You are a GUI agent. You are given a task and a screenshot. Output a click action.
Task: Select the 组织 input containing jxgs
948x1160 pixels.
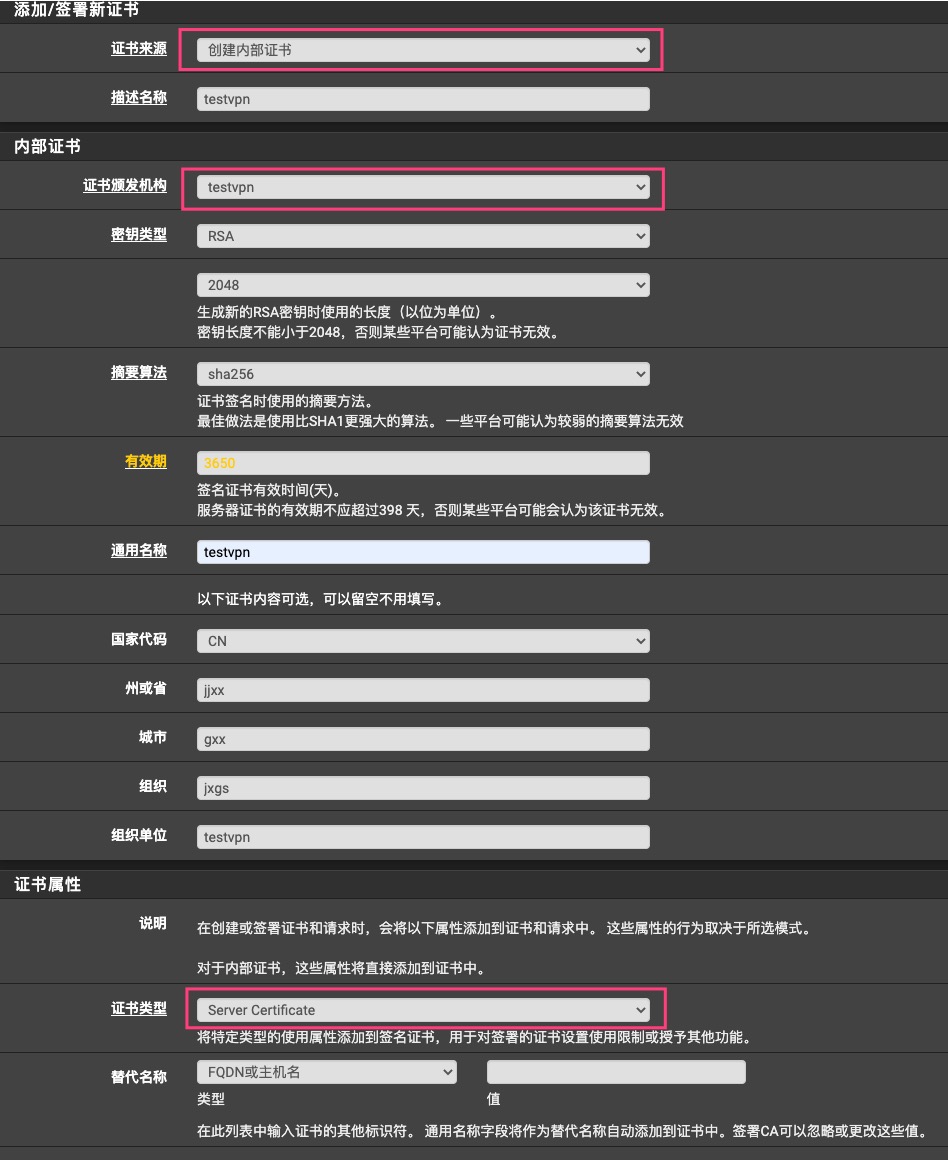point(422,788)
